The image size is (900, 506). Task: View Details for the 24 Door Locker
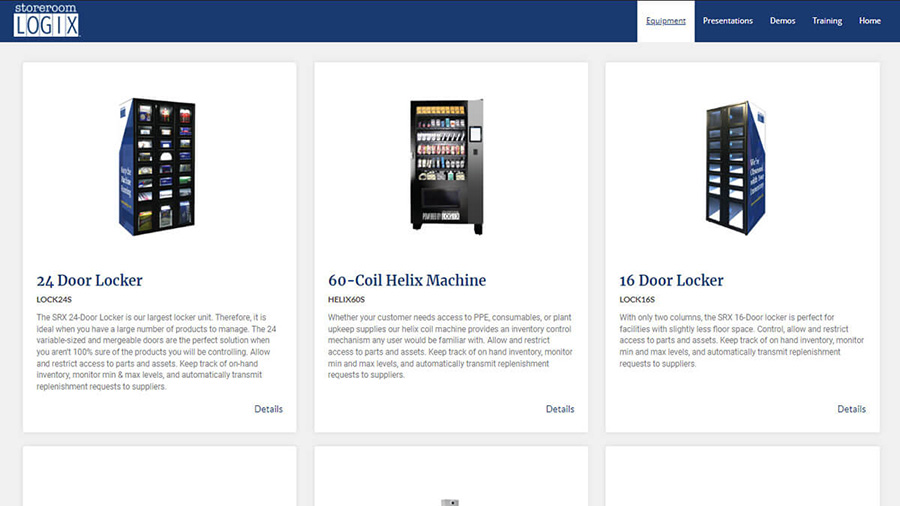(x=269, y=409)
